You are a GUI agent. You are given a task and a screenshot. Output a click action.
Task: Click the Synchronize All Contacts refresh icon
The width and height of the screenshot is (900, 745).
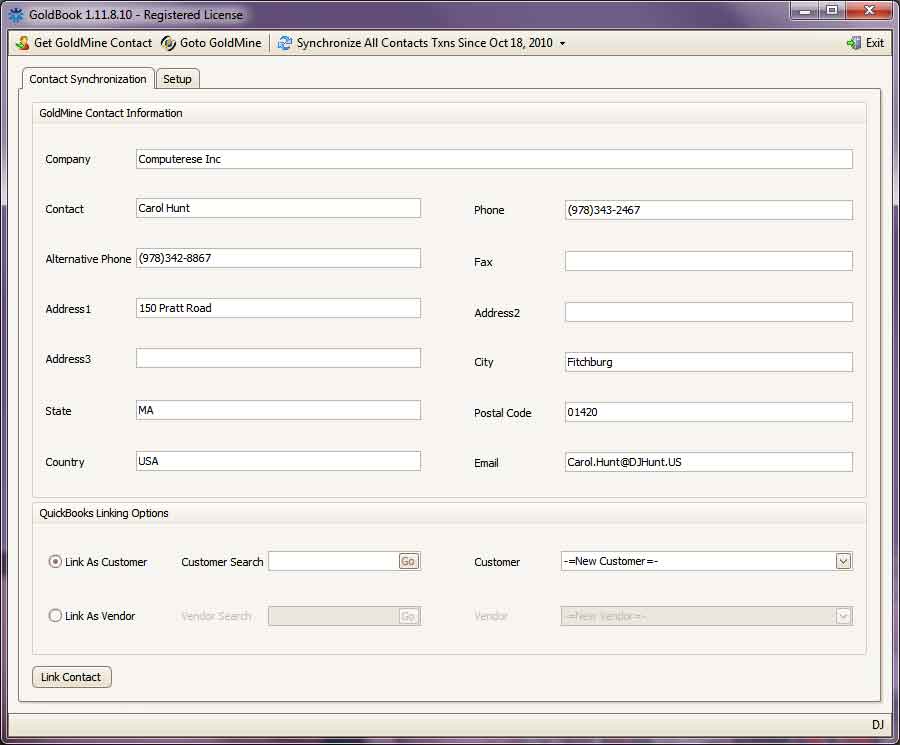point(285,43)
